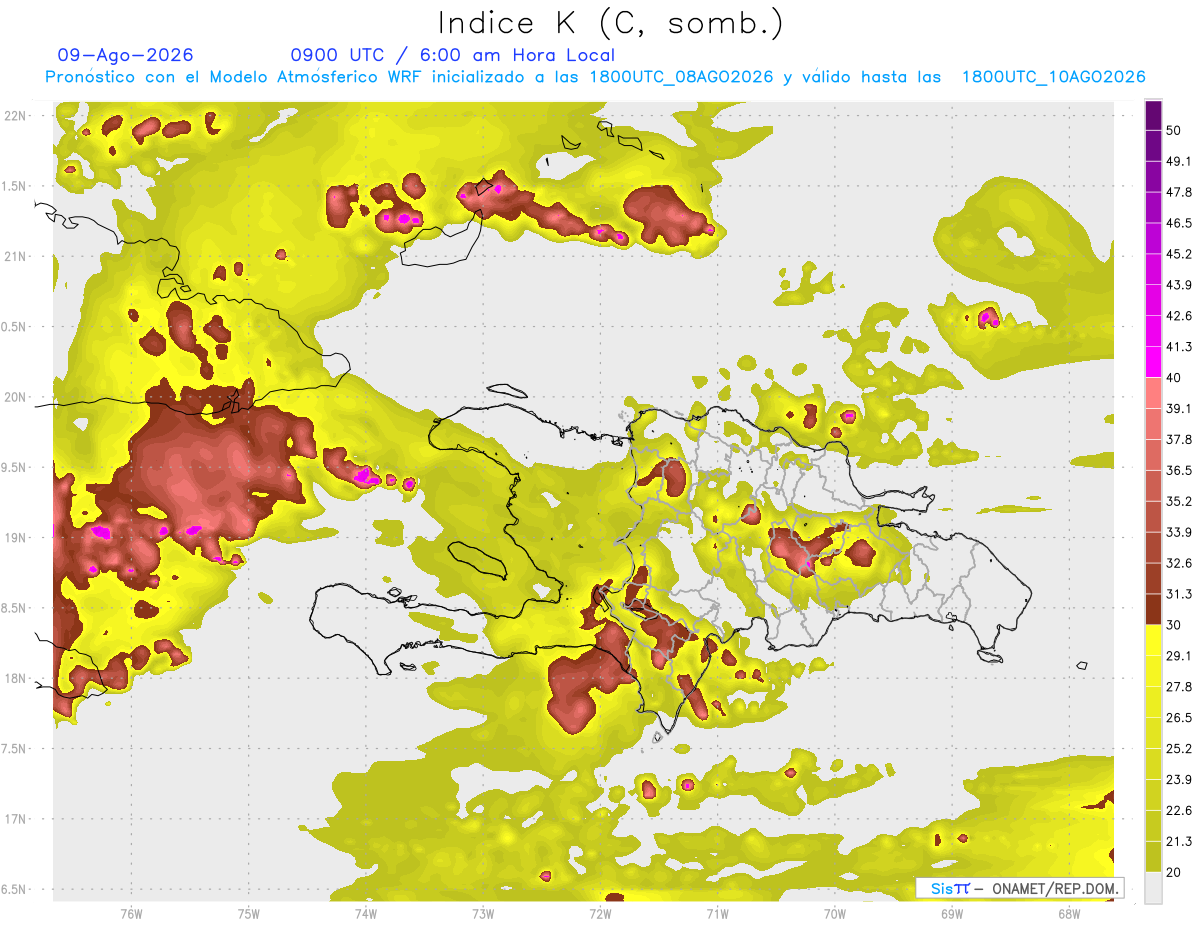Pick the salmon swatch between 39.1 and 40
The image size is (1200, 927).
(x=1153, y=393)
